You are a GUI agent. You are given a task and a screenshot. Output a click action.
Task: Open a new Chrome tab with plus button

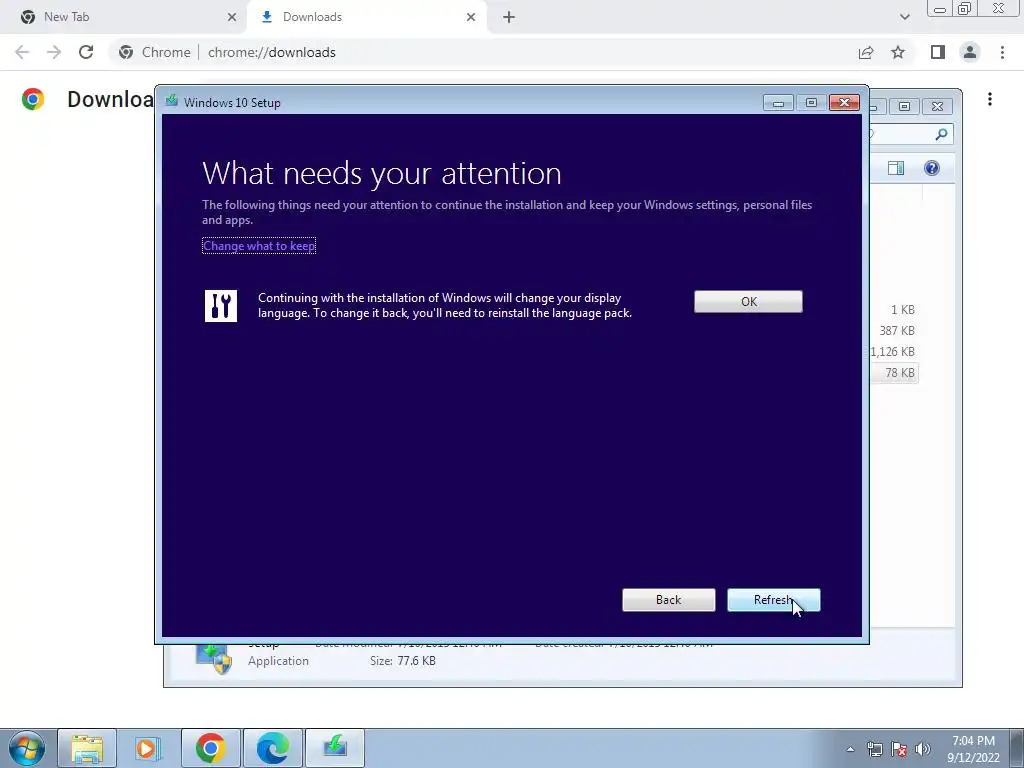pos(509,17)
